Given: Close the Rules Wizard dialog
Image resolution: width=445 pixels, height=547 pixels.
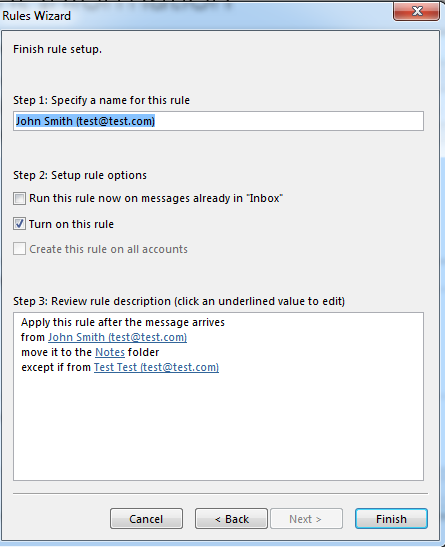Looking at the screenshot, I should [416, 11].
